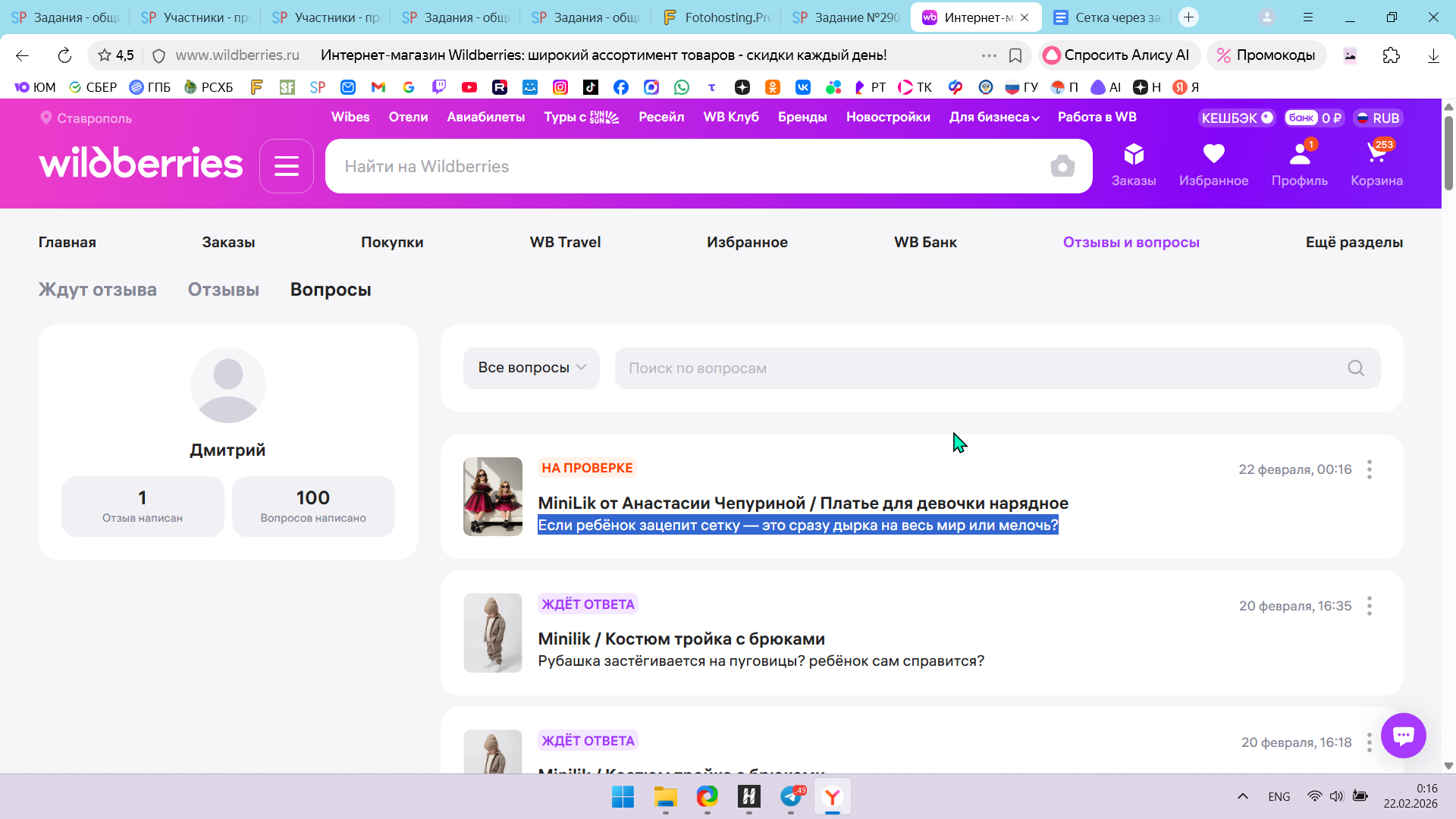Viewport: 1456px width, 819px height.
Task: Open the Ресейл link in top bar
Action: pyautogui.click(x=661, y=118)
